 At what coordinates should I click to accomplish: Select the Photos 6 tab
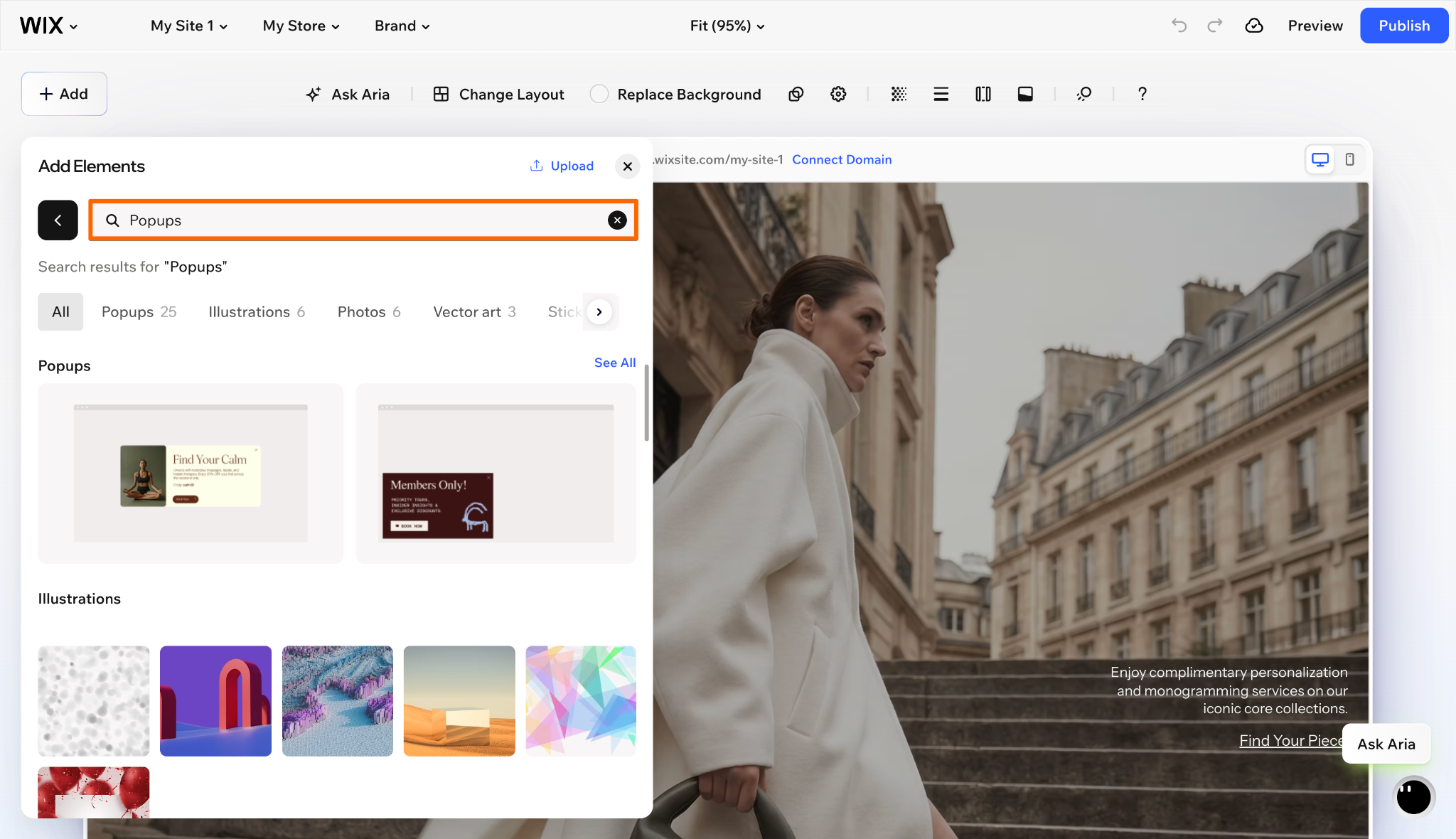(x=369, y=312)
